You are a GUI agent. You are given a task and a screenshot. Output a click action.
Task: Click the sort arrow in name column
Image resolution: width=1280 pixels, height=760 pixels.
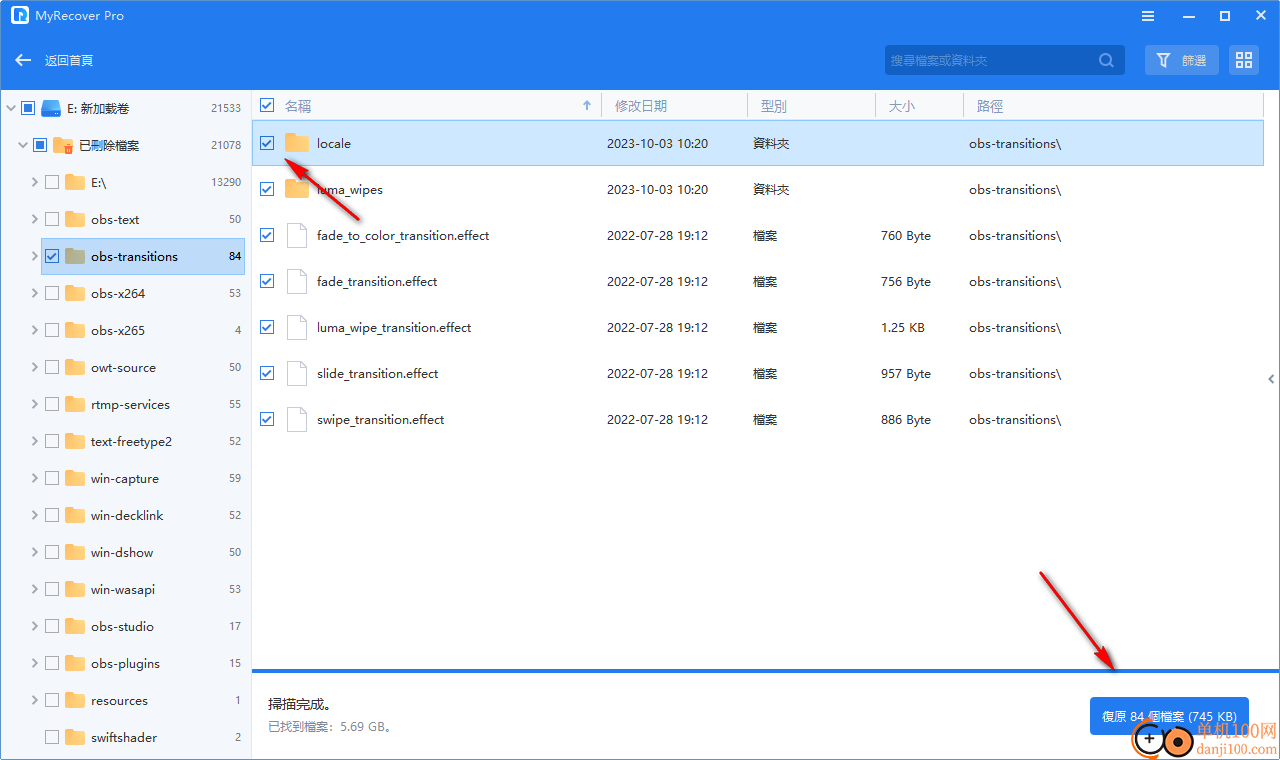point(587,105)
